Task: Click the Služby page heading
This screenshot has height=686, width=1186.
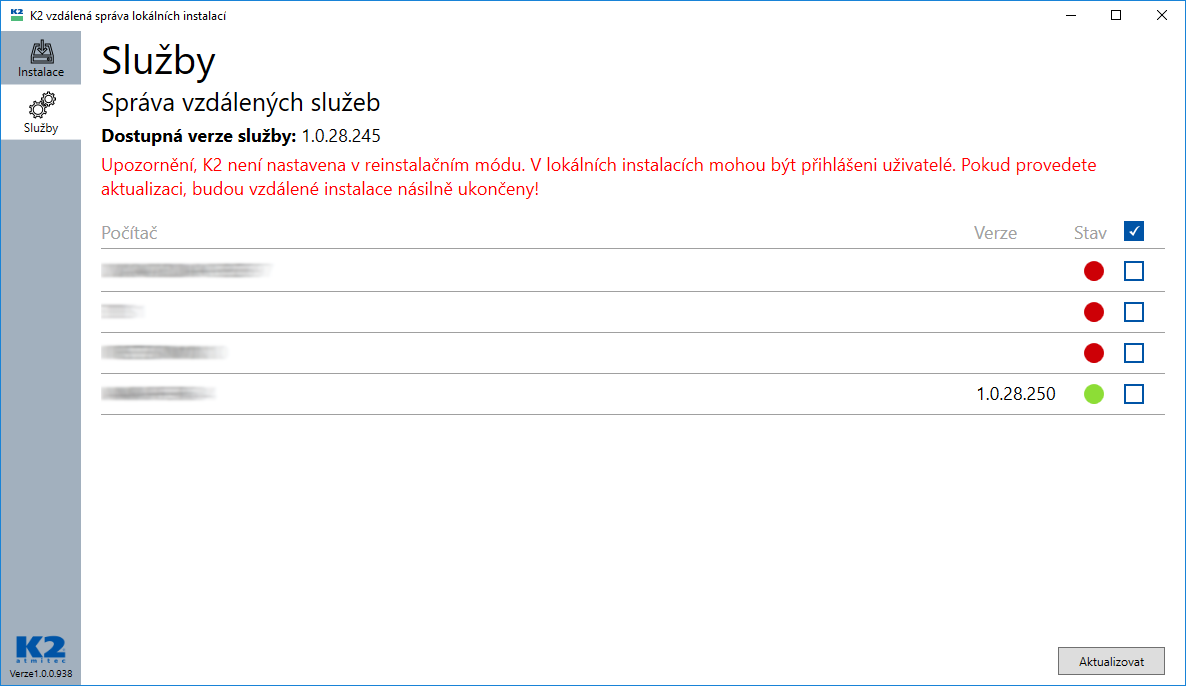Action: [x=159, y=61]
